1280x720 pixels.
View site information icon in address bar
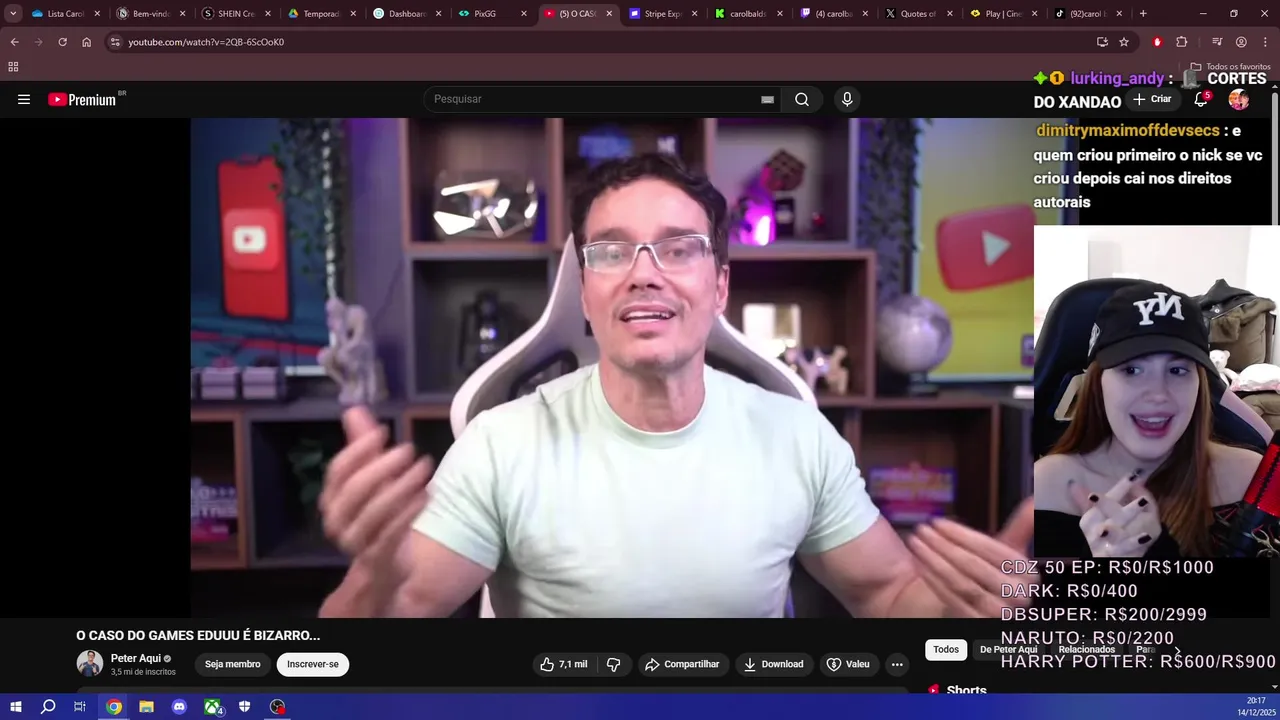pyautogui.click(x=115, y=42)
